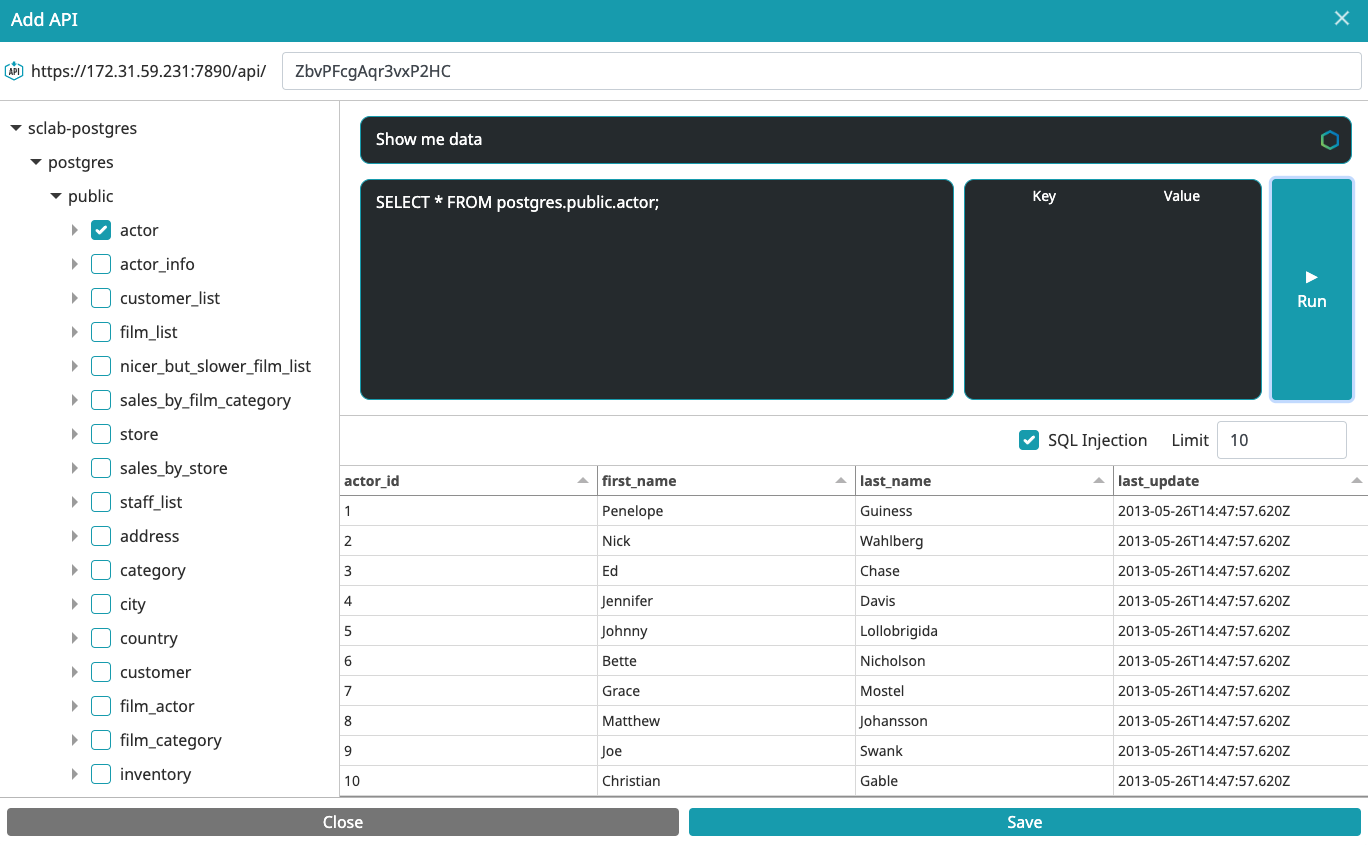Check the store checkbox
Image resolution: width=1368 pixels, height=845 pixels.
(101, 434)
